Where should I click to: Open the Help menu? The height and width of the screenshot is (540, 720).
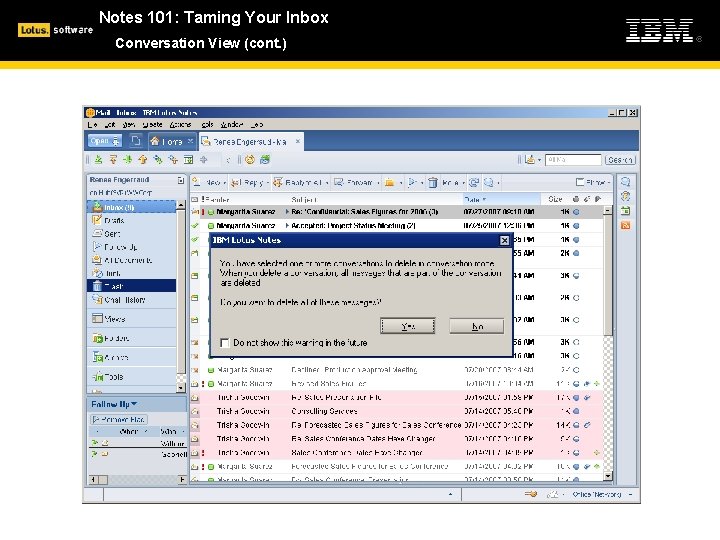coord(257,124)
